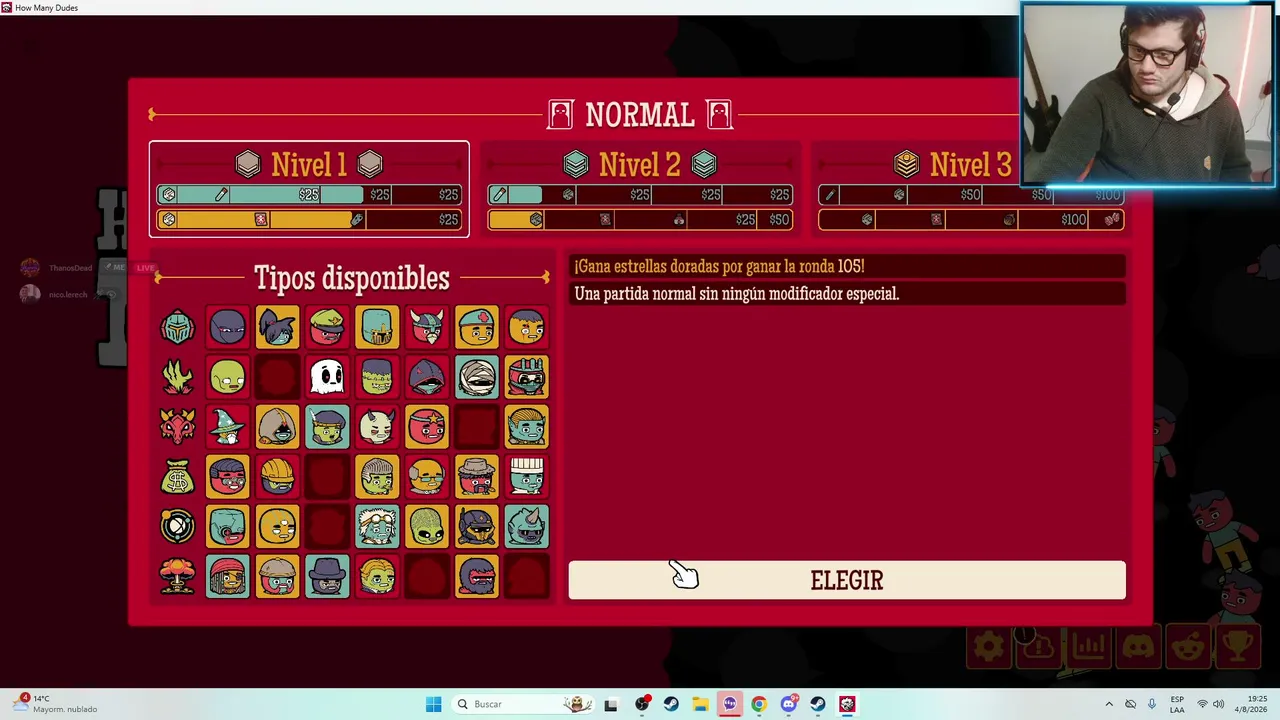This screenshot has width=1280, height=720.
Task: Click the NORMAL mode title
Action: 640,115
